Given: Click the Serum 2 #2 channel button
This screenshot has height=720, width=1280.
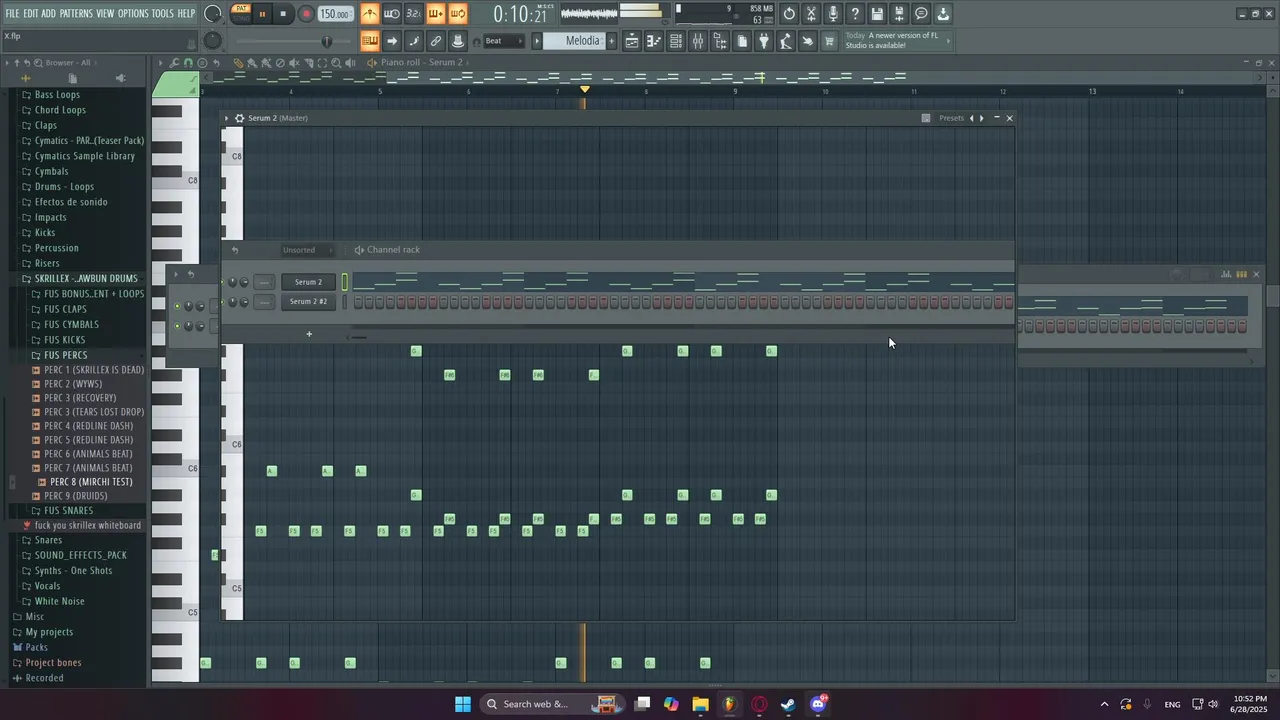Looking at the screenshot, I should (x=308, y=301).
